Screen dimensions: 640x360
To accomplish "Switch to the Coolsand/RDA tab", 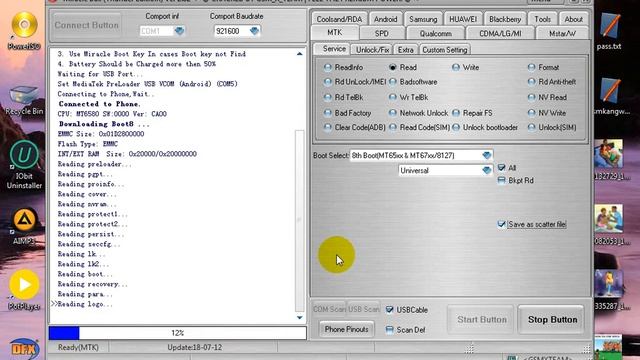I will pos(339,19).
